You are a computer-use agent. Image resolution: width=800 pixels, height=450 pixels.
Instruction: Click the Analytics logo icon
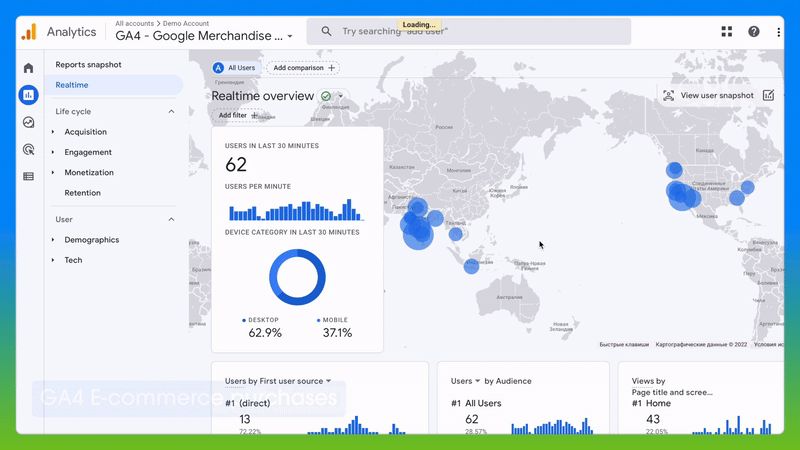pyautogui.click(x=29, y=32)
